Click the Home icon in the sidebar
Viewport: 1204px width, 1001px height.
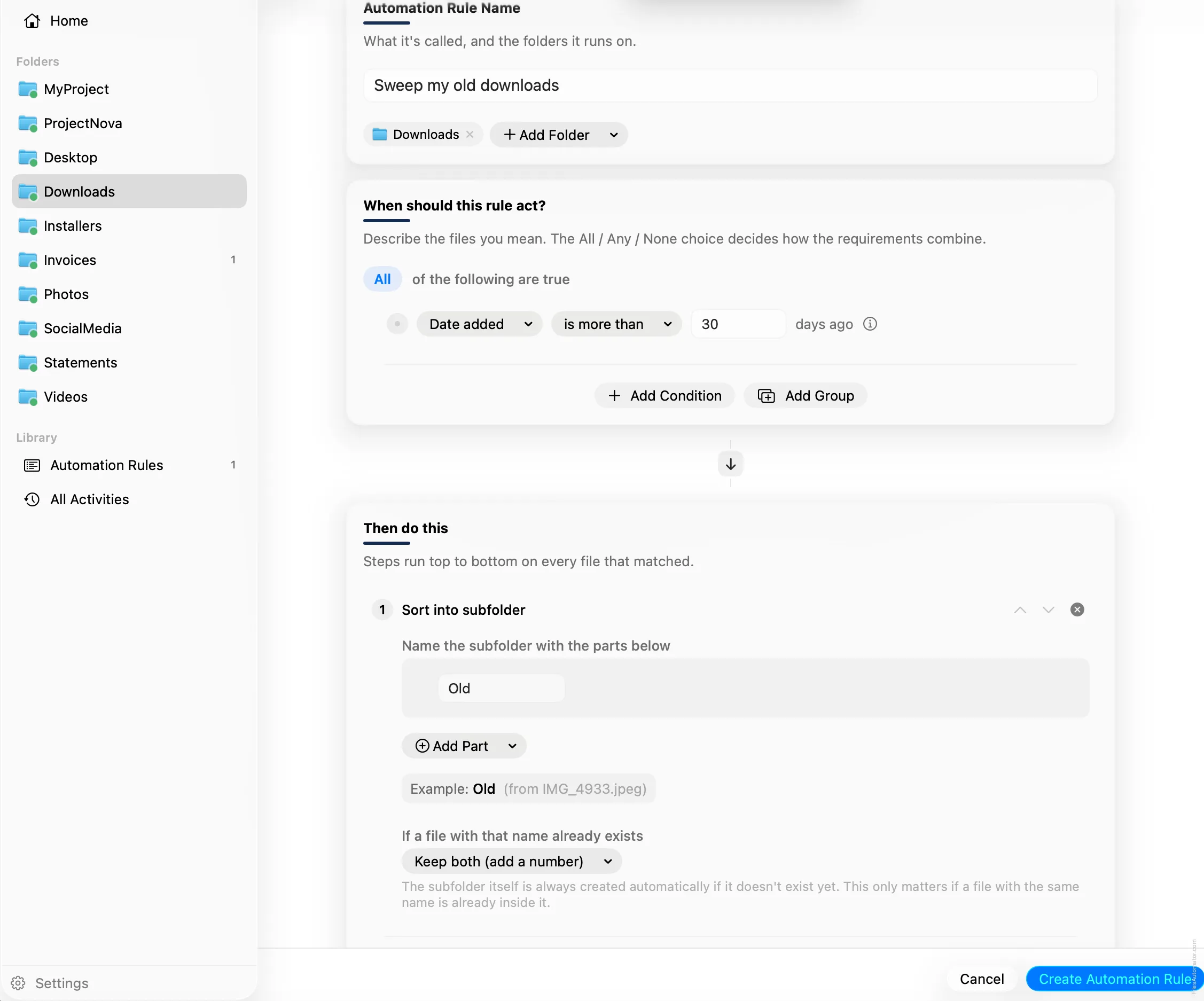[32, 21]
